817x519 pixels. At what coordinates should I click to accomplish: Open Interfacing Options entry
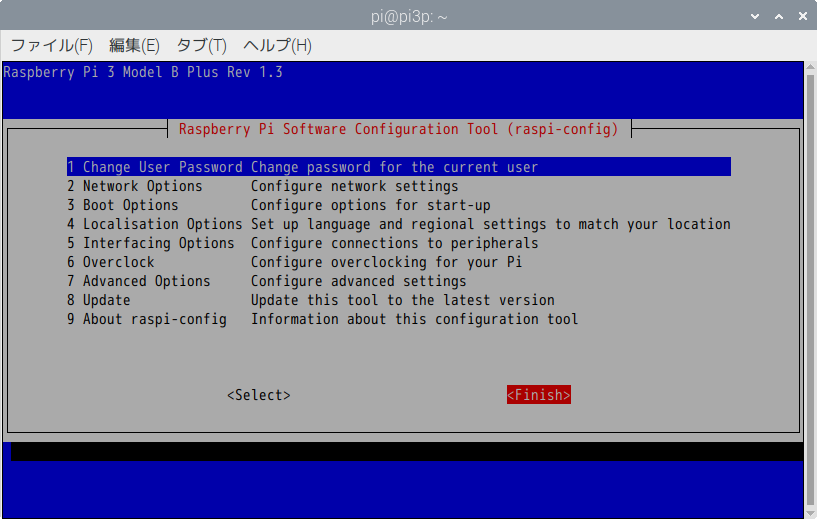(150, 243)
